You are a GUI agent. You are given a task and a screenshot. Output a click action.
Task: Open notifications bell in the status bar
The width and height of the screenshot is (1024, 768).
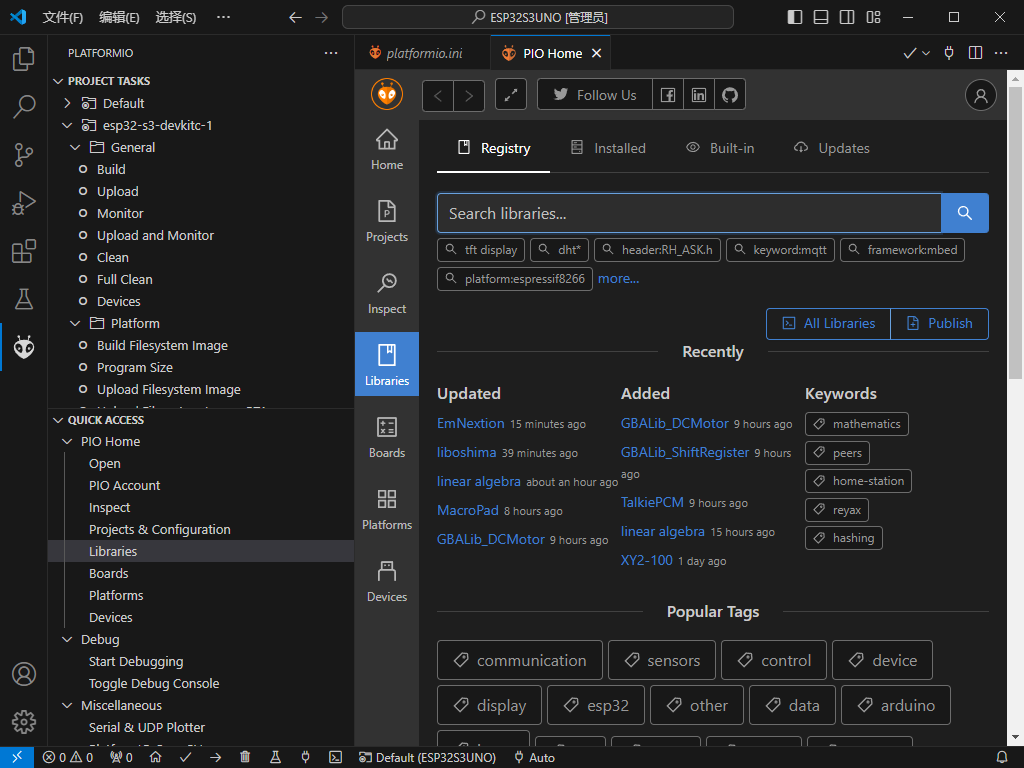pos(1001,757)
